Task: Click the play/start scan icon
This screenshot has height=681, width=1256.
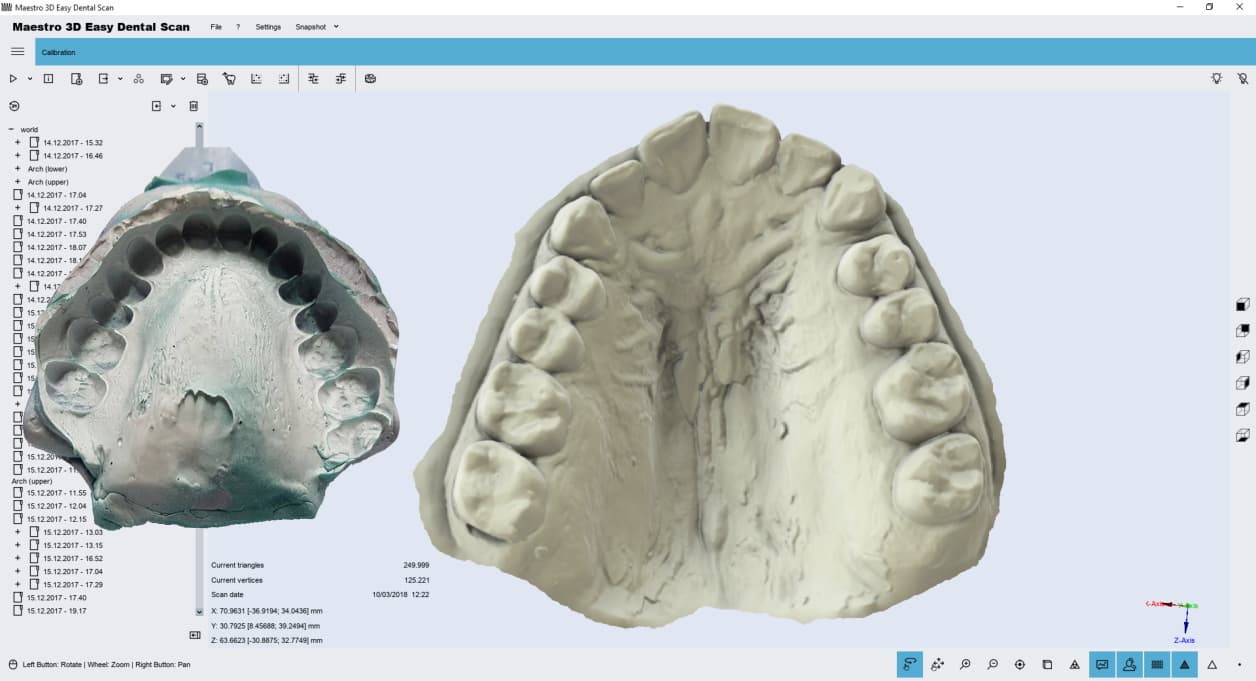Action: coord(13,78)
